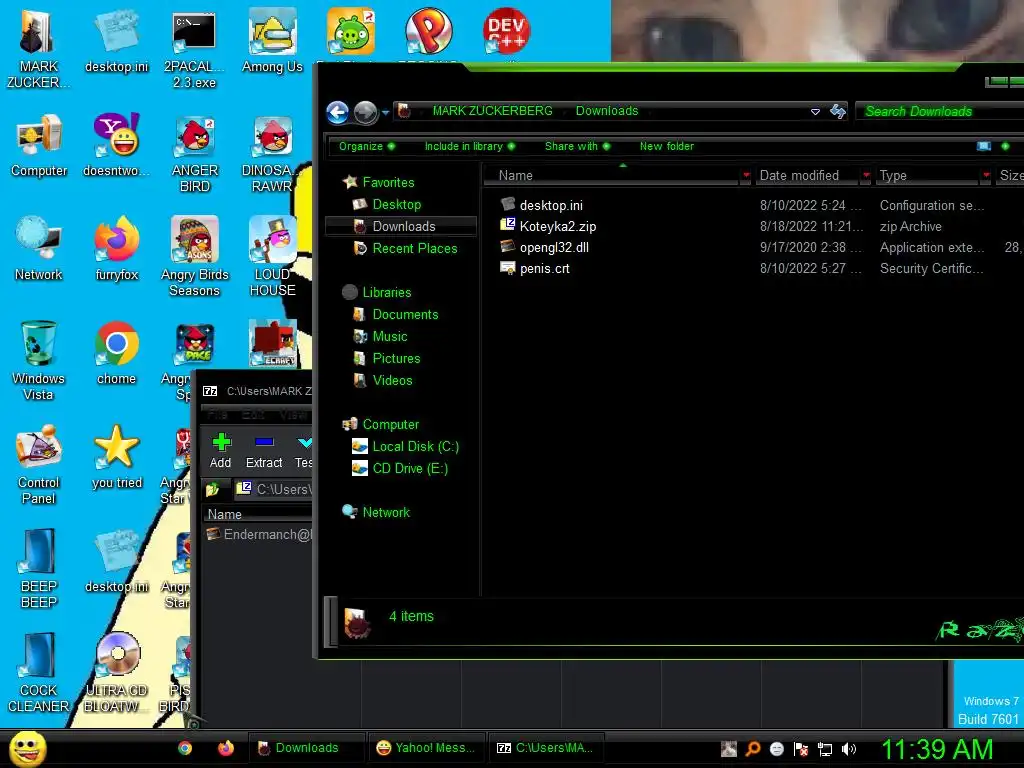Click the Back arrow in Downloads window

point(338,112)
